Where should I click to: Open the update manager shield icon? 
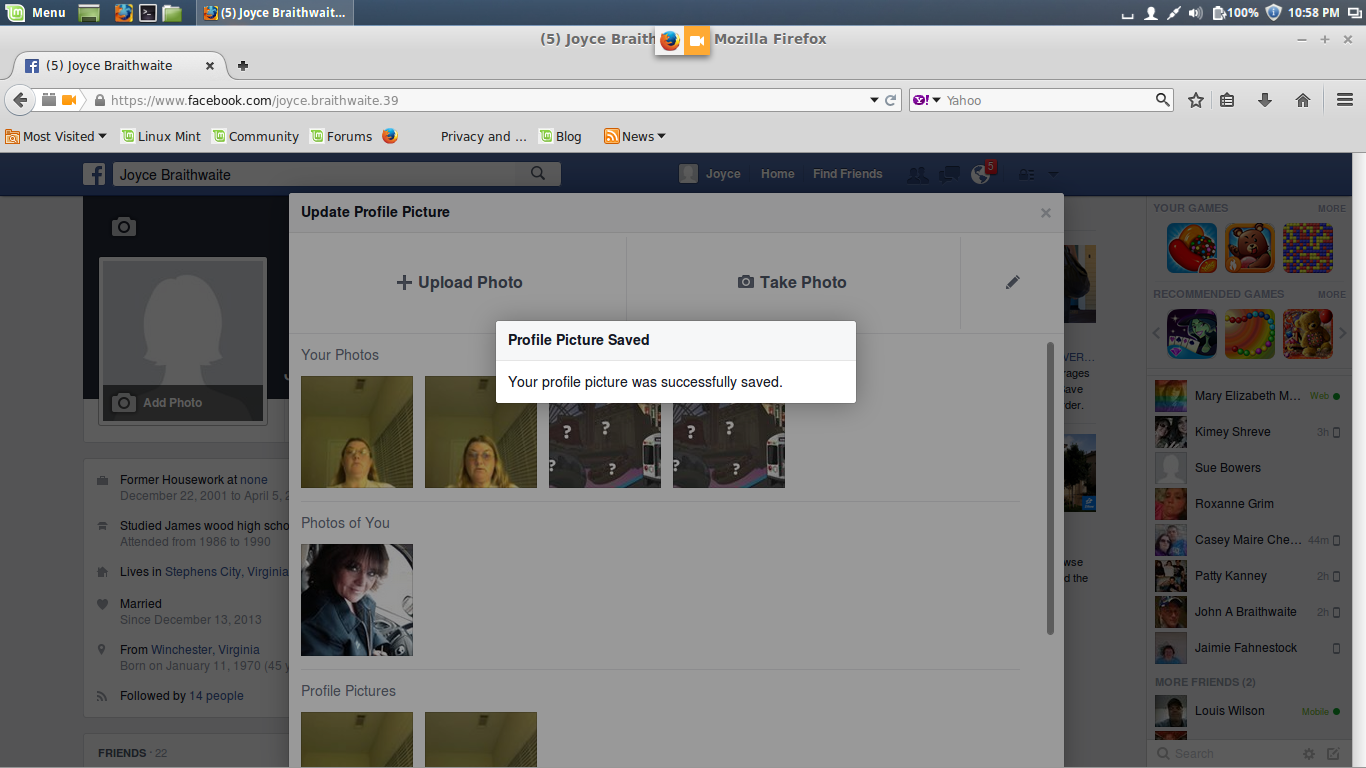tap(1273, 13)
